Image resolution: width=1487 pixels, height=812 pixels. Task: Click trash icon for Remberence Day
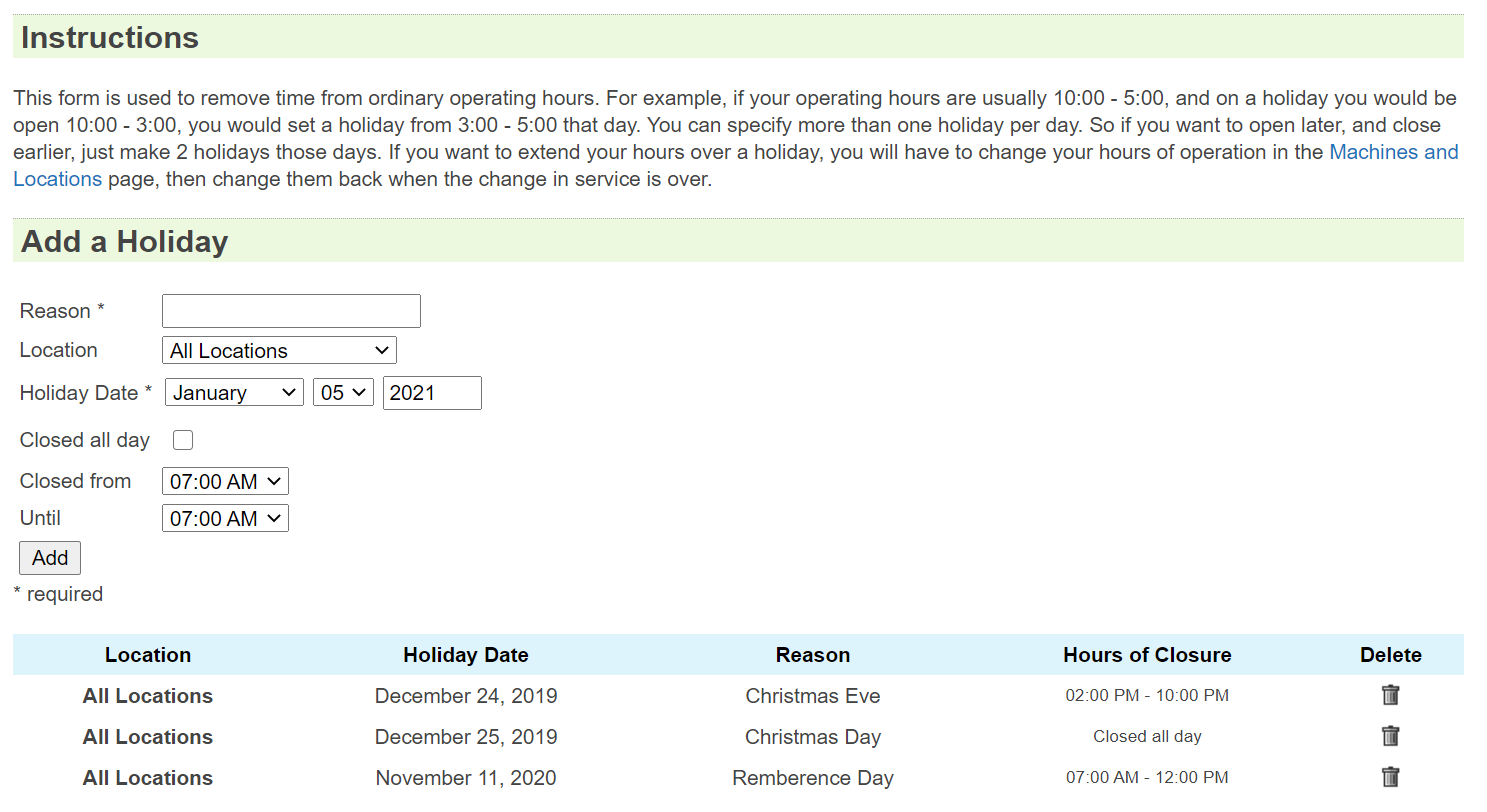1390,777
